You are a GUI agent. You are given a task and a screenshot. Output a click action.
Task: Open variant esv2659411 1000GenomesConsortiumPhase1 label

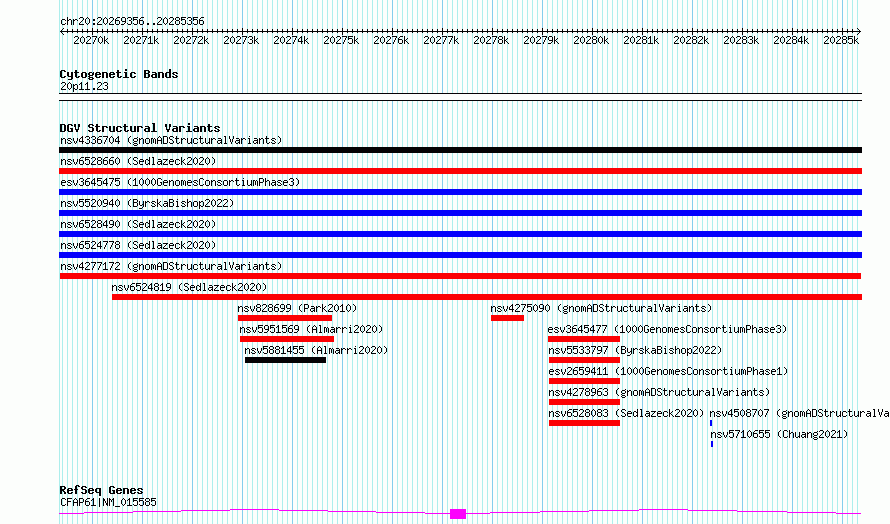668,371
